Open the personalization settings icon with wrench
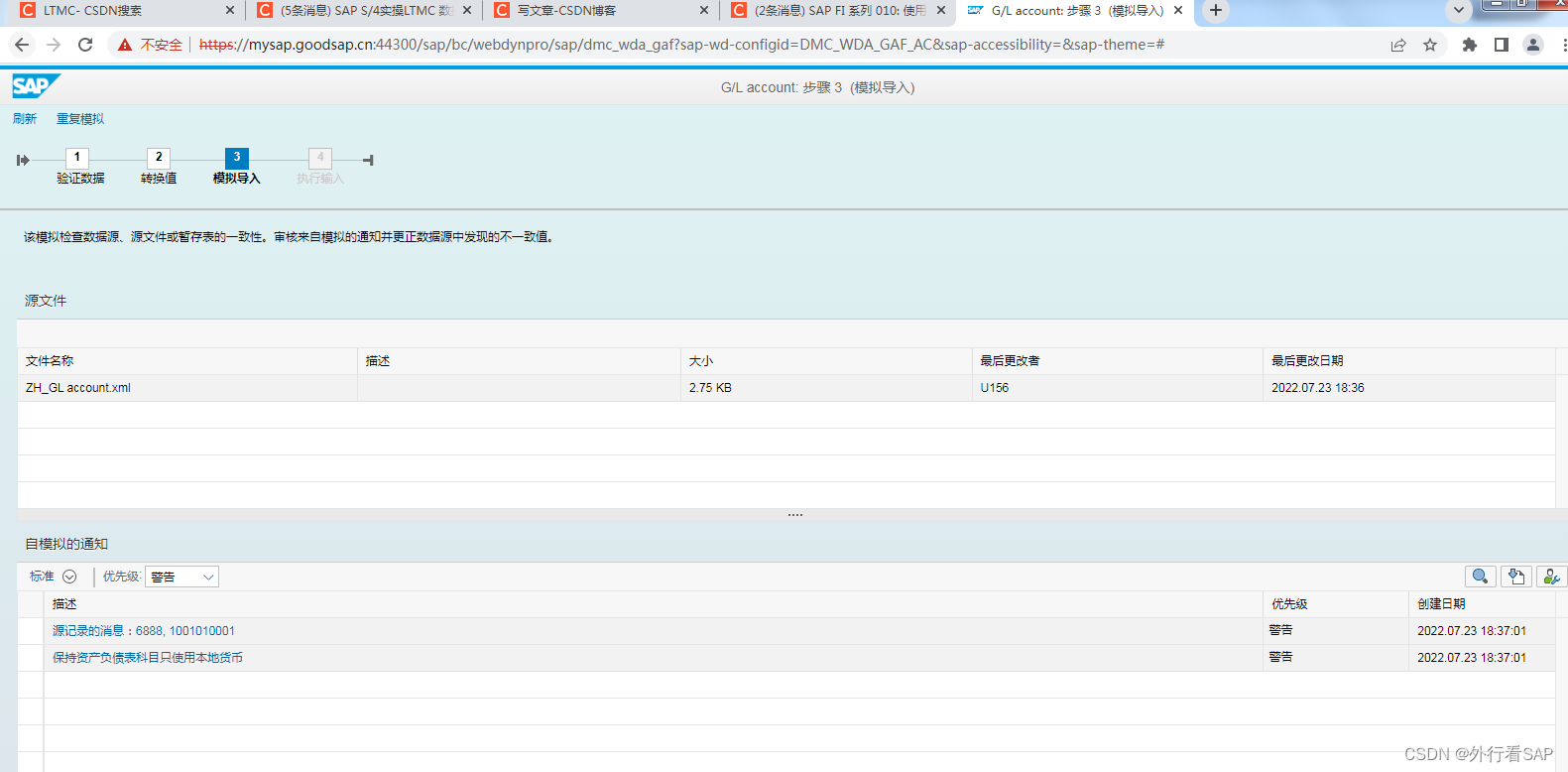The height and width of the screenshot is (772, 1568). coord(1551,577)
